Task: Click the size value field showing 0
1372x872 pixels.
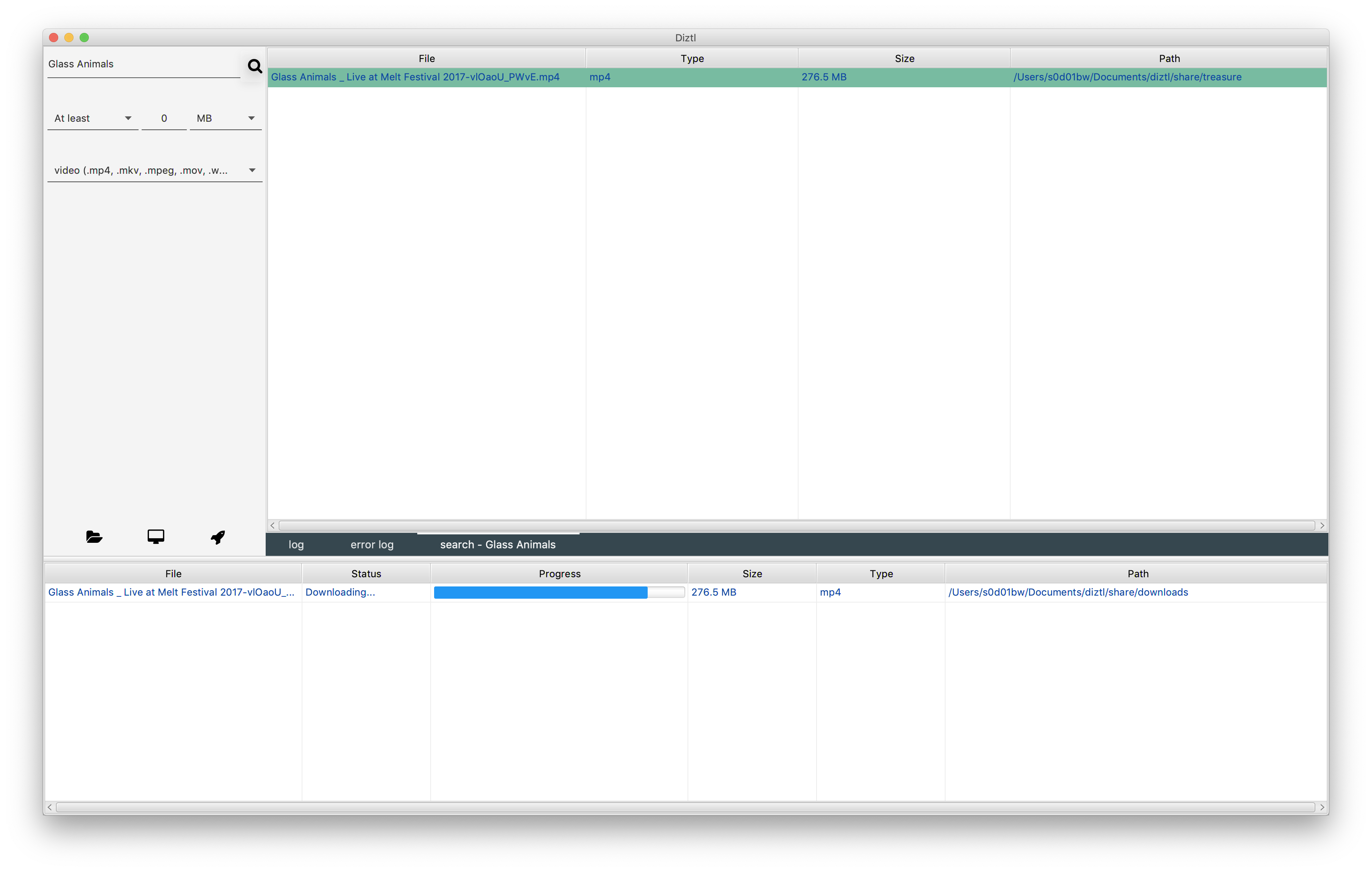Action: (x=164, y=118)
